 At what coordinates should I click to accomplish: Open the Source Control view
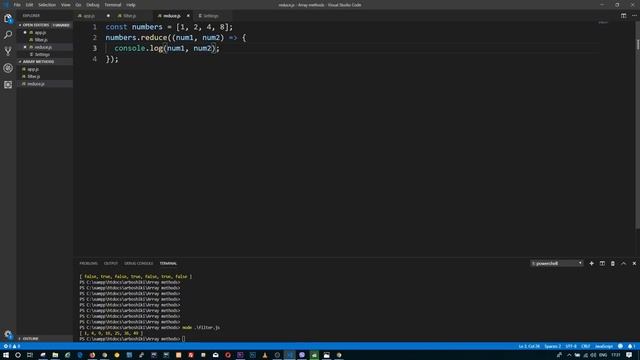8,51
